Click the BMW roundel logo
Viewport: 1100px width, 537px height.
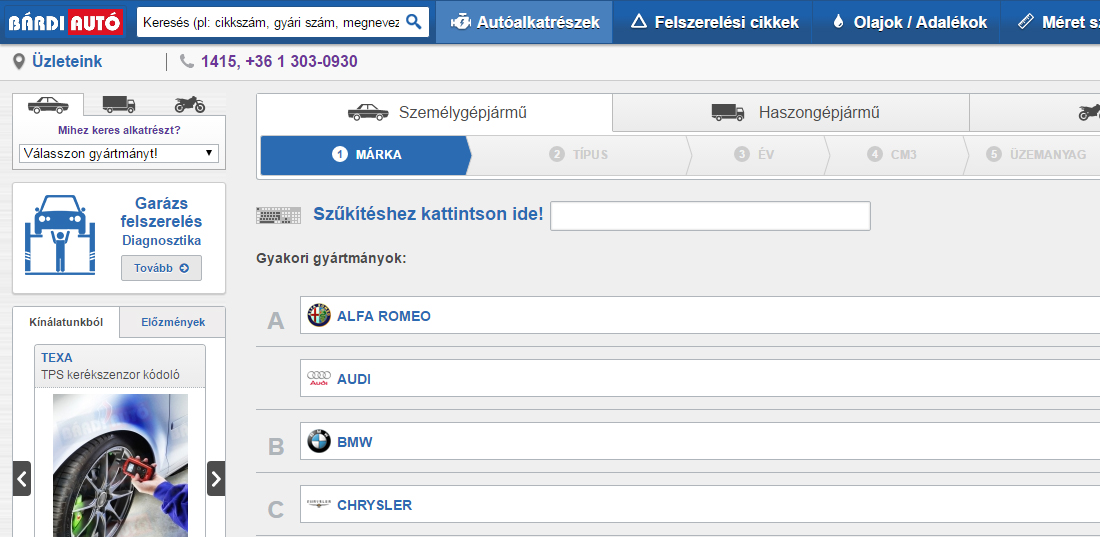[318, 442]
